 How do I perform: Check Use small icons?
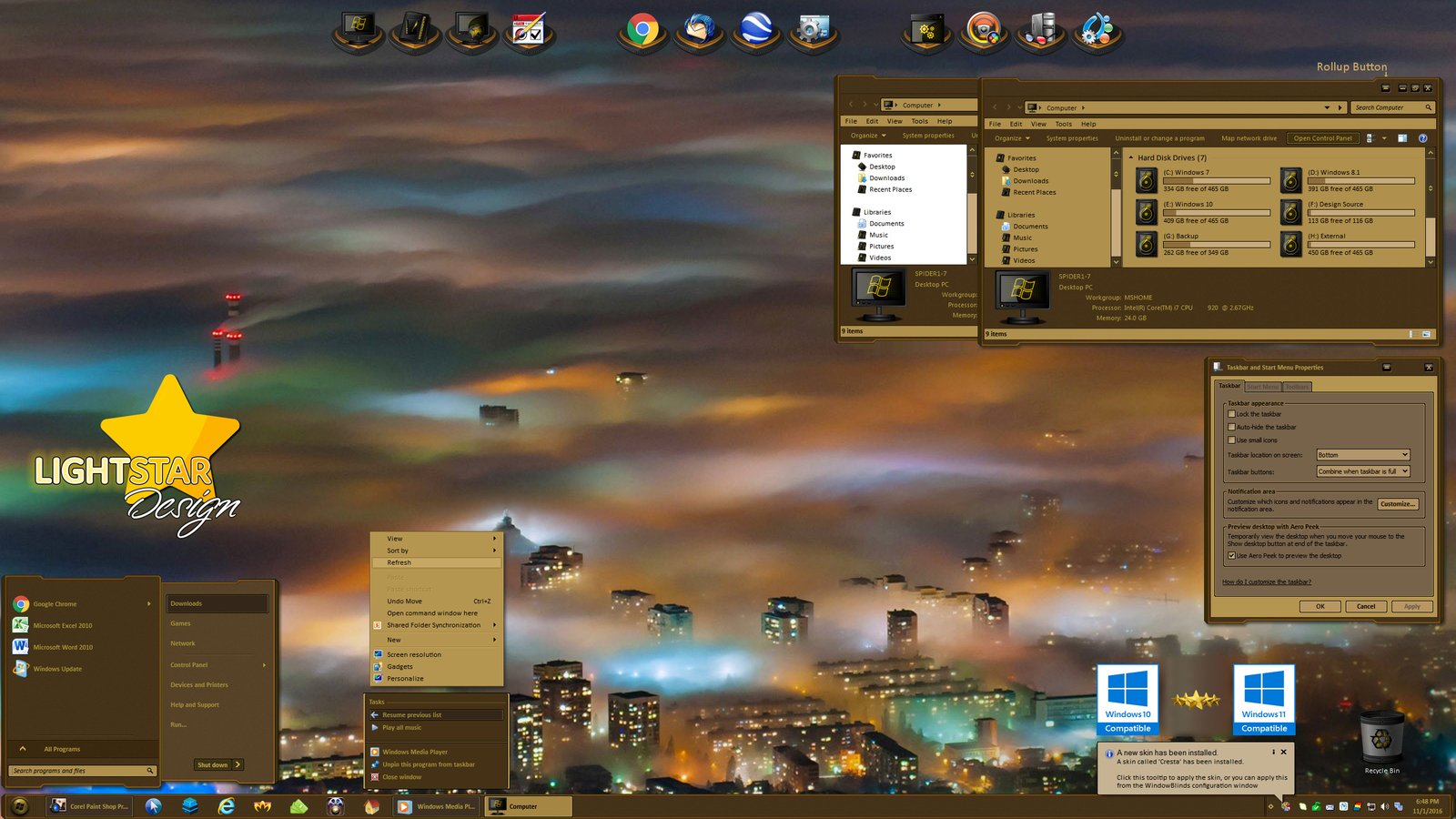click(x=1231, y=440)
